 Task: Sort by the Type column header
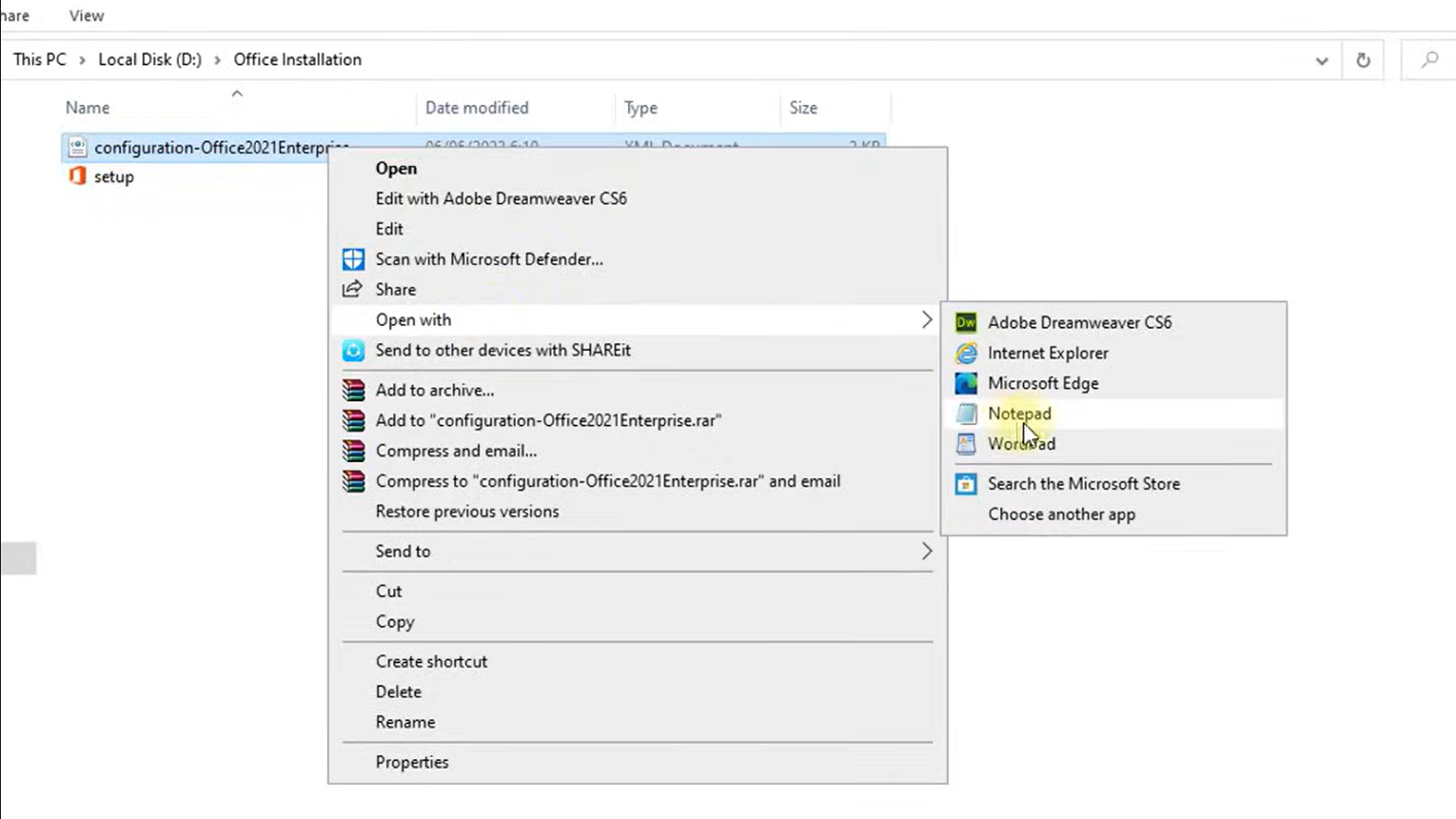641,108
